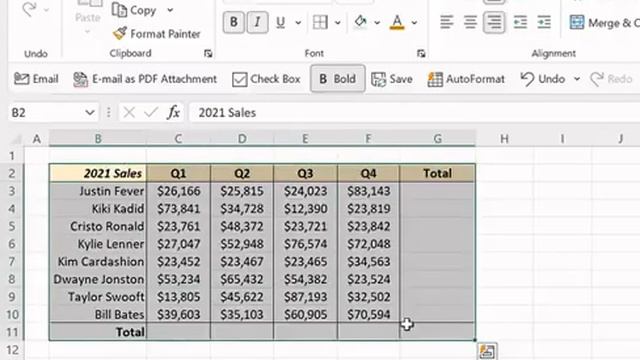Click Email in Quick Access Toolbar
Screen dimensions: 640x360
click(36, 79)
